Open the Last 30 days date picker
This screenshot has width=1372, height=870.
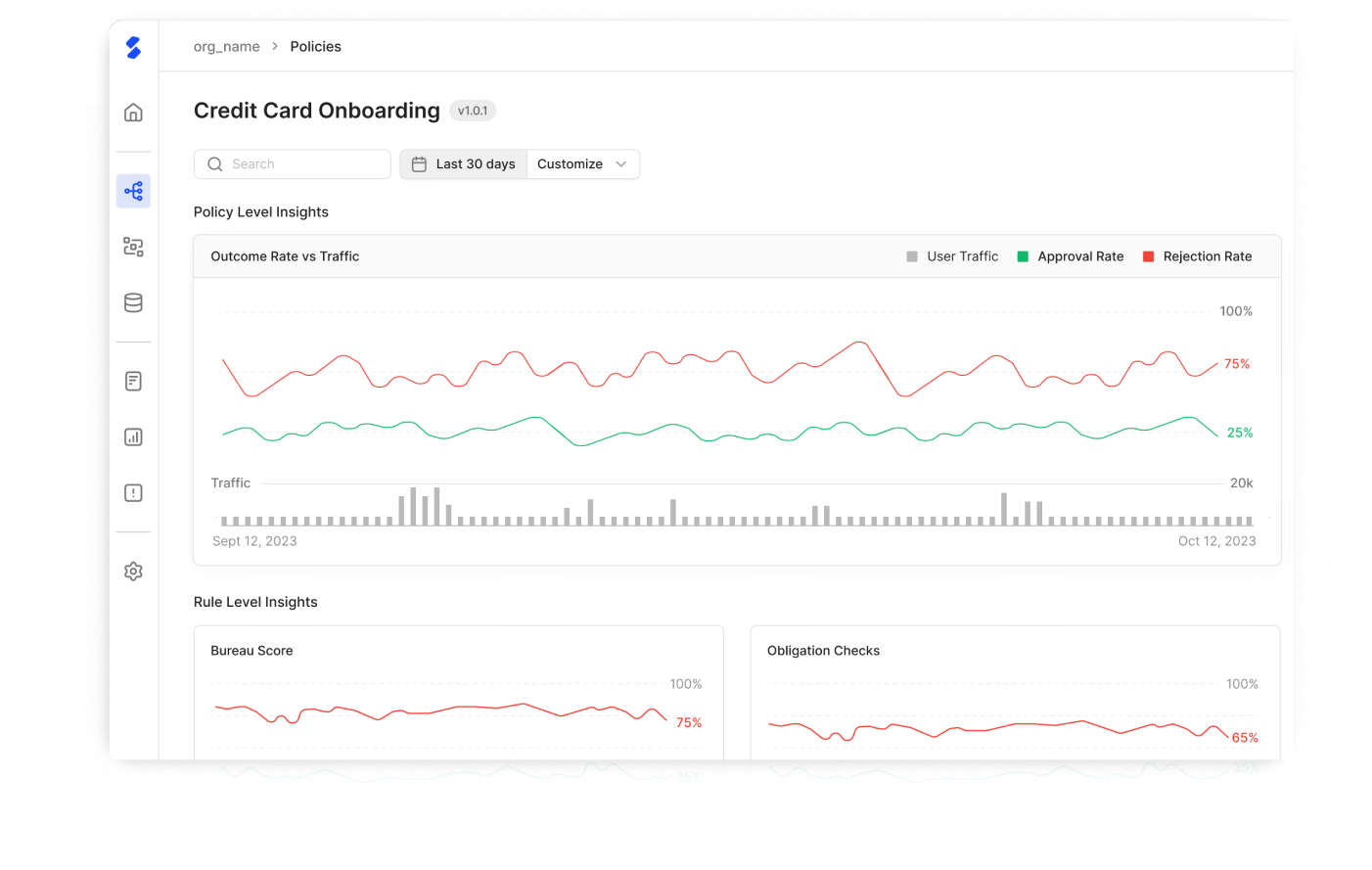pyautogui.click(x=464, y=164)
